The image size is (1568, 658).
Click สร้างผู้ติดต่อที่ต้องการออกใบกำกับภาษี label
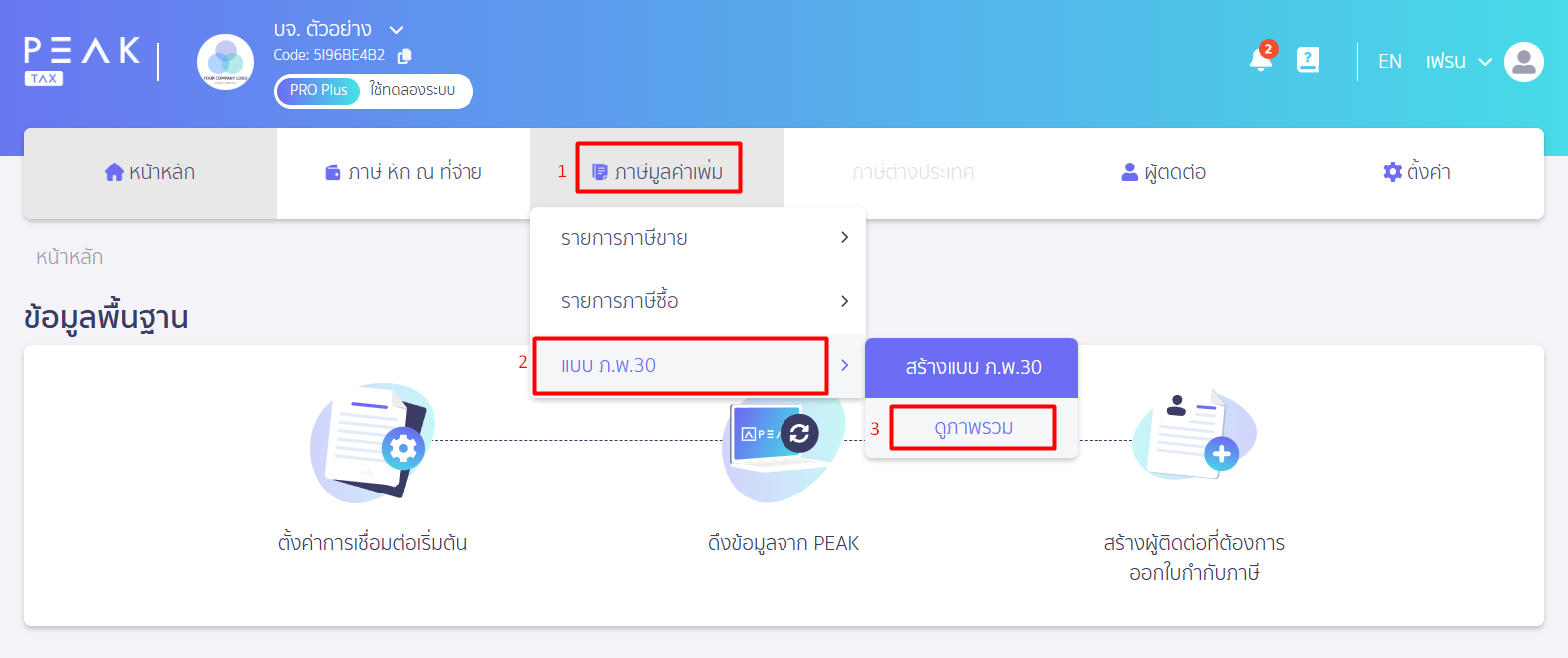pyautogui.click(x=1194, y=558)
